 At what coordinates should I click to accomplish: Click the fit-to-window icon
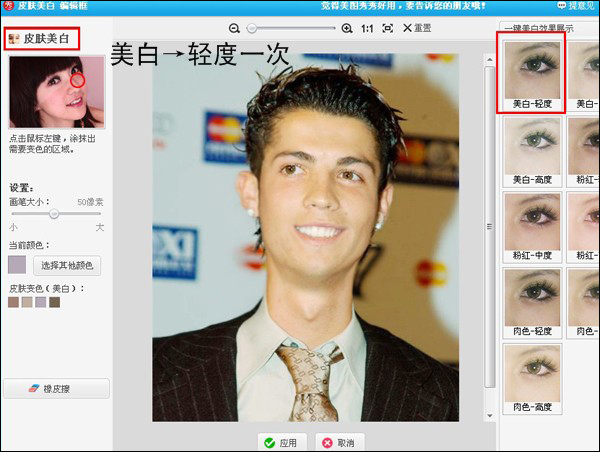[x=388, y=28]
